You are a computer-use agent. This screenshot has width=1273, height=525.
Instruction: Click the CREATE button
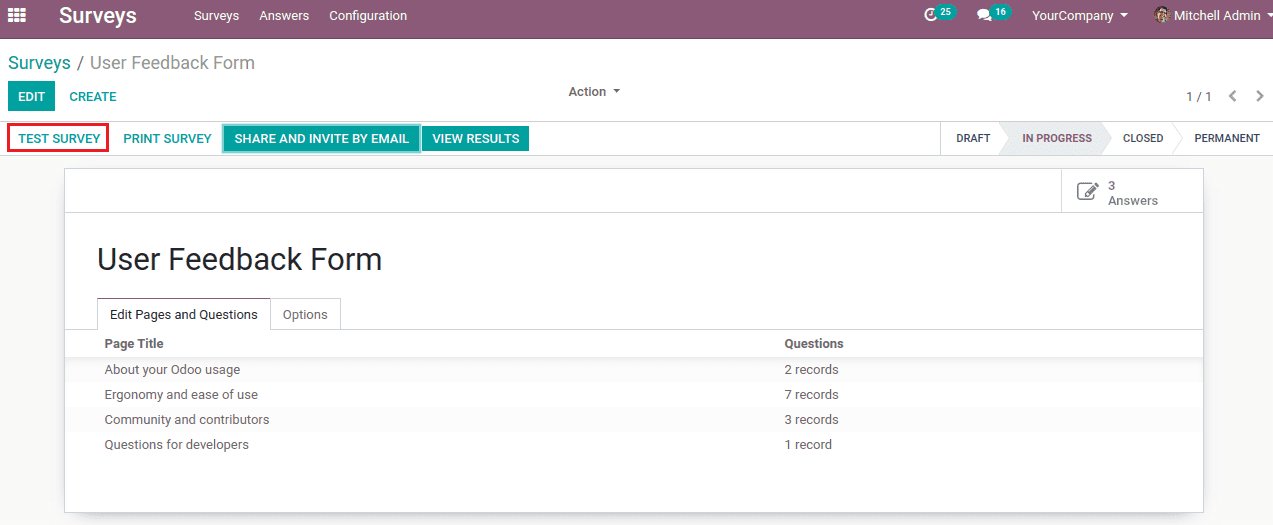click(x=93, y=97)
